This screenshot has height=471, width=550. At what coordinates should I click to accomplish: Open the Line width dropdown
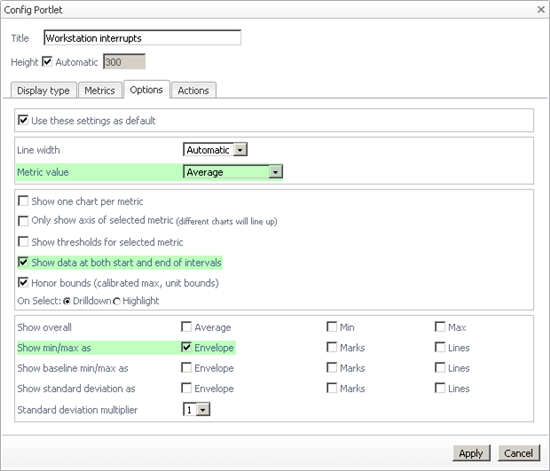coord(215,150)
